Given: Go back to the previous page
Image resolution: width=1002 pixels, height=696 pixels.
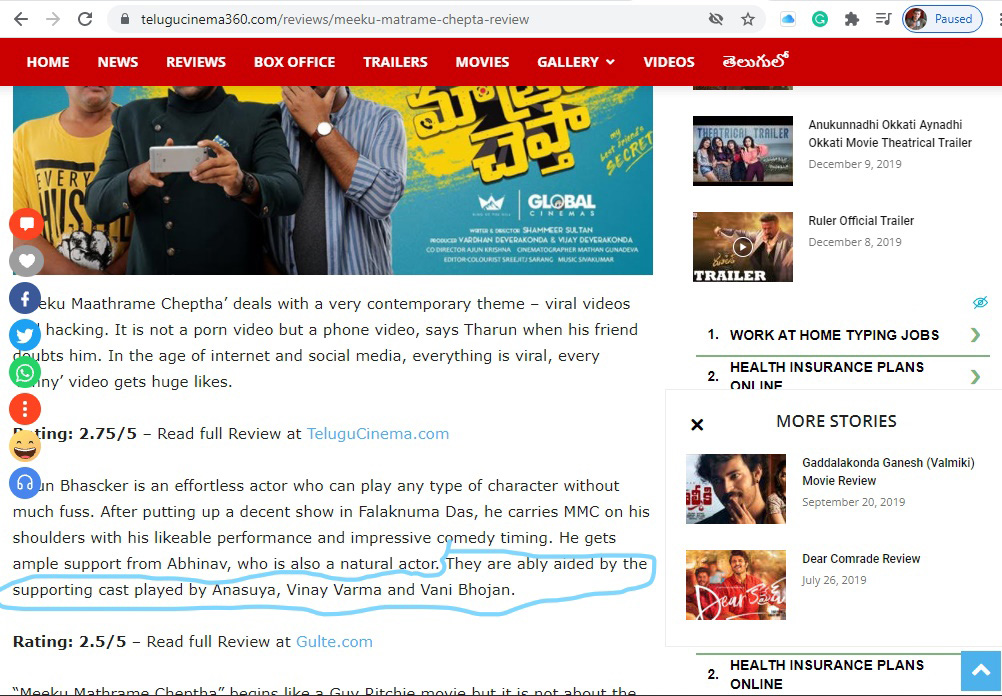Looking at the screenshot, I should [x=21, y=19].
